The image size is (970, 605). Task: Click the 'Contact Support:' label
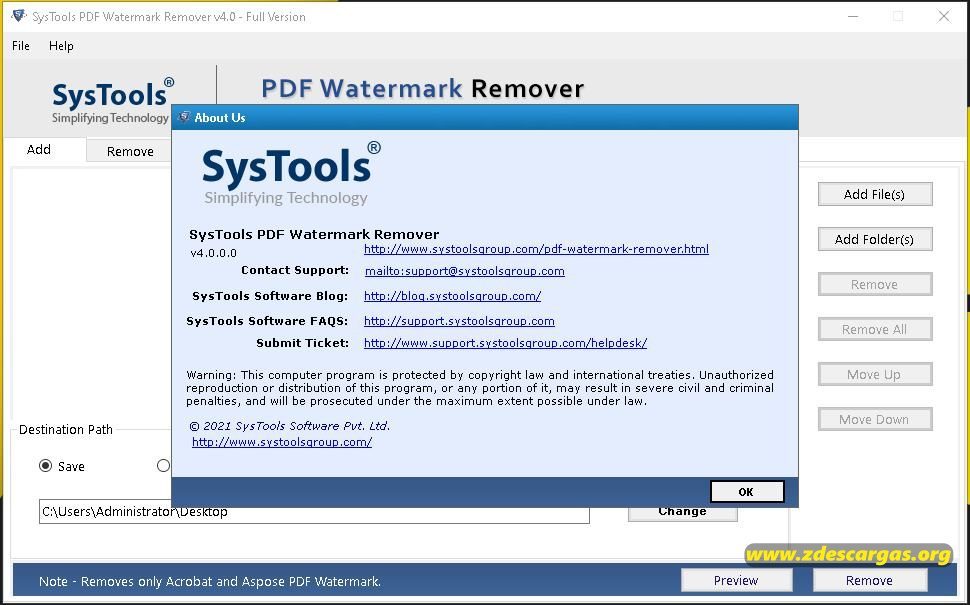(x=295, y=270)
